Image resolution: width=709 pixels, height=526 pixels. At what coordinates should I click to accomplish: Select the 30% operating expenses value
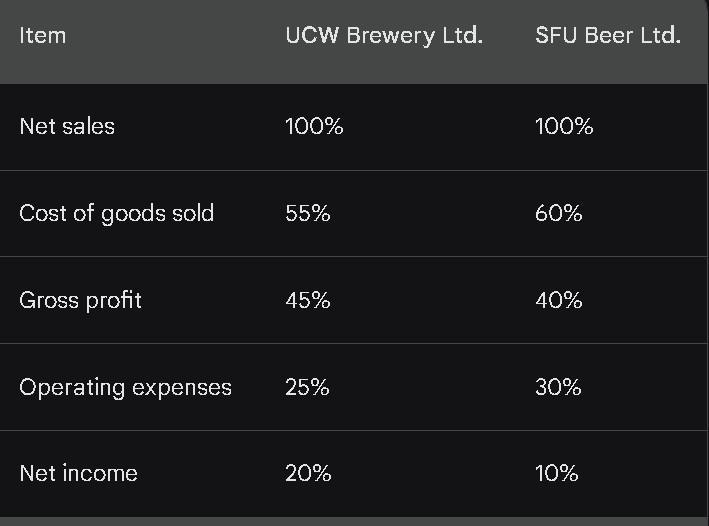pyautogui.click(x=558, y=387)
